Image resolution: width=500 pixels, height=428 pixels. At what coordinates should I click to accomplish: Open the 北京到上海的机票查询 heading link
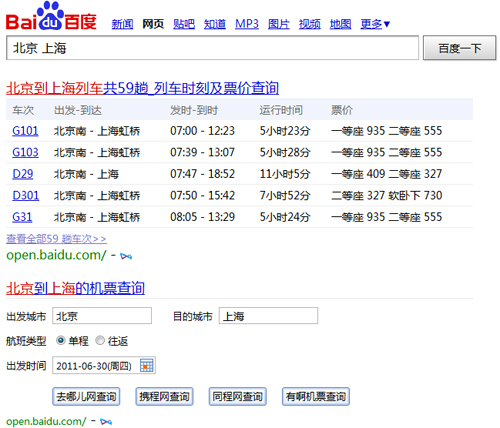pos(75,288)
